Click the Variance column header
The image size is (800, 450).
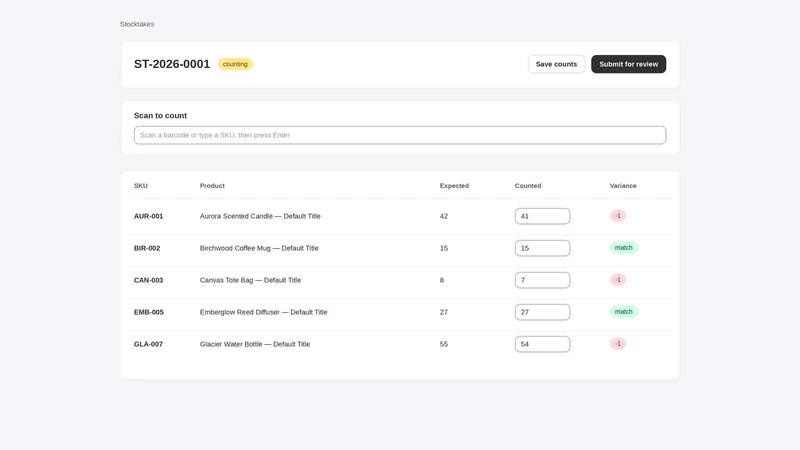623,186
